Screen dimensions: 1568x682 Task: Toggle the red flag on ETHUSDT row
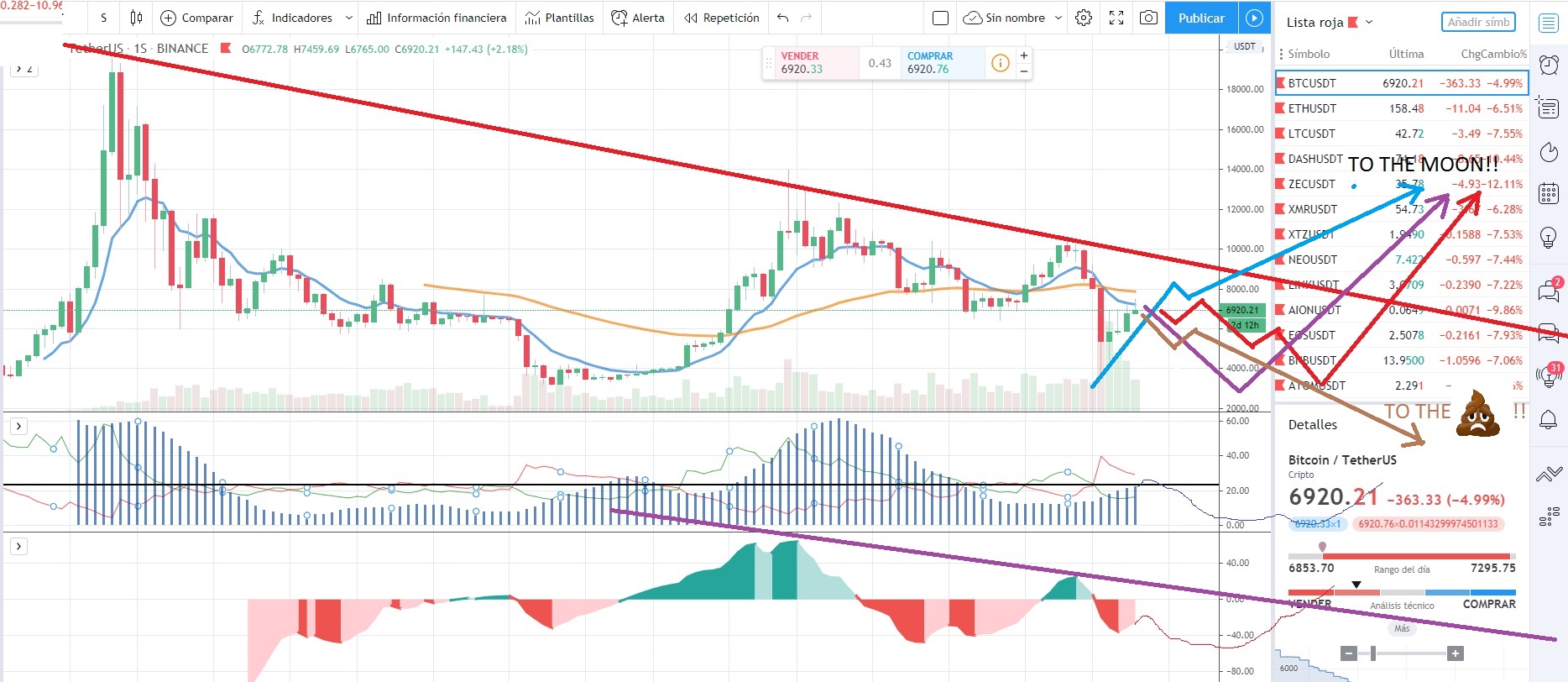tap(1281, 108)
